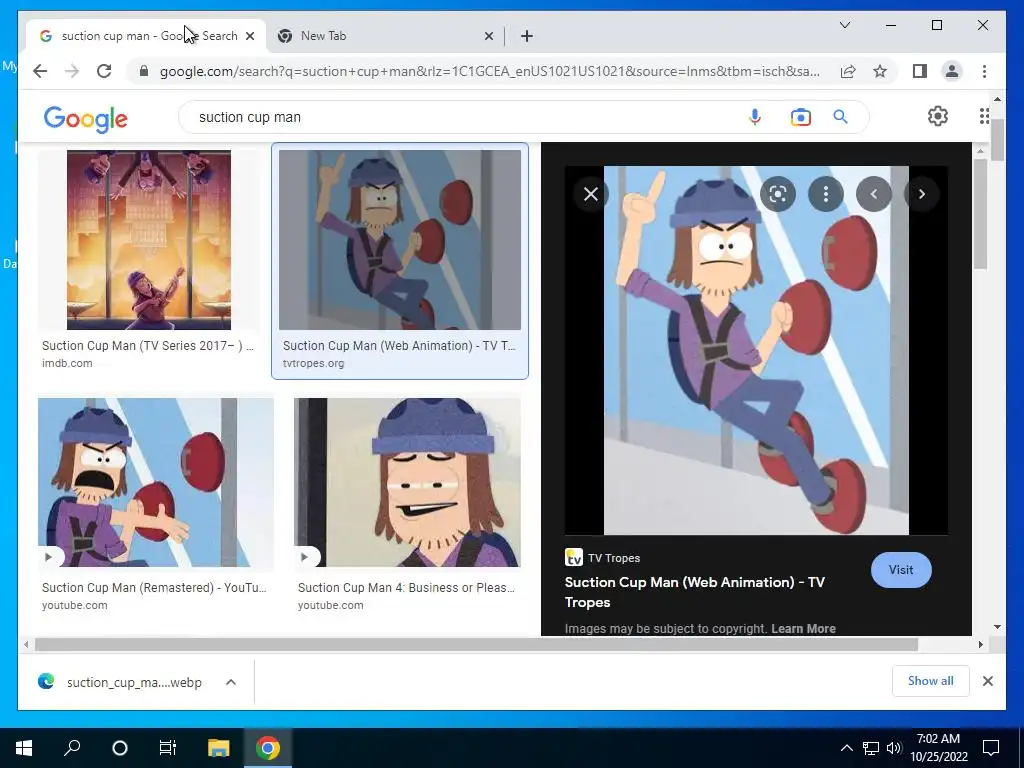Open the notification center icon
Viewport: 1024px width, 768px height.
tap(991, 748)
